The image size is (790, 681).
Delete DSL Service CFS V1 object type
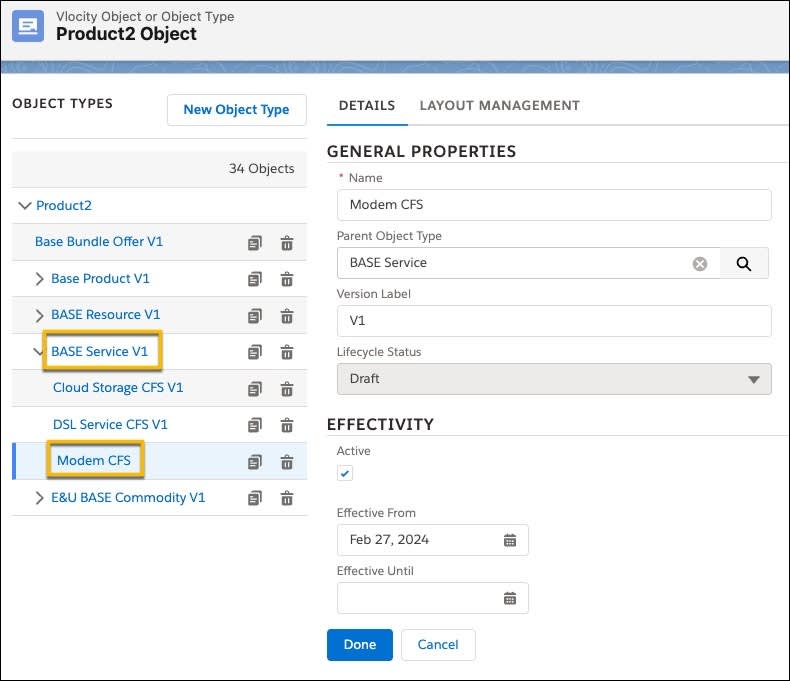click(287, 425)
